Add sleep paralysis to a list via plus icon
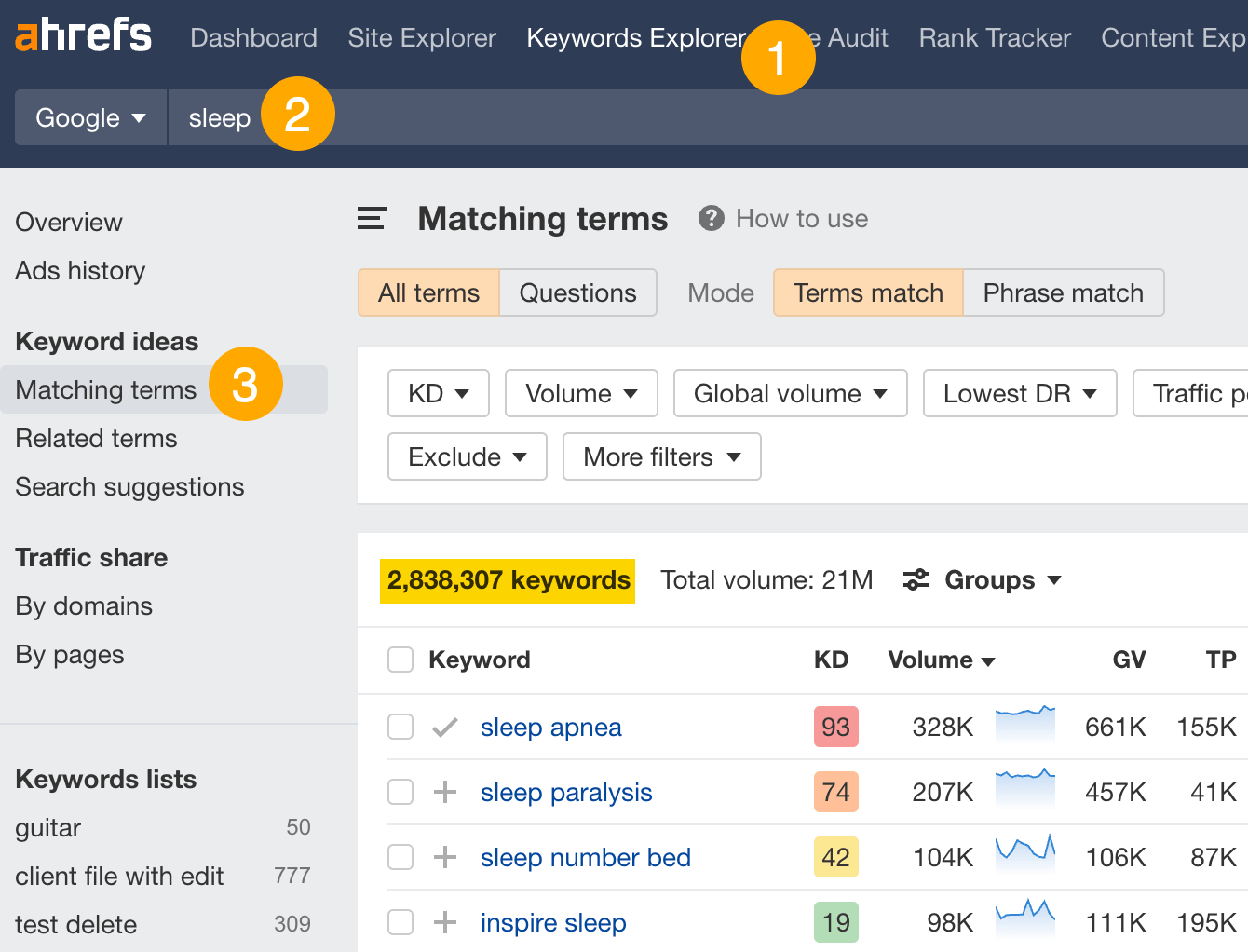Viewport: 1248px width, 952px height. pos(445,792)
